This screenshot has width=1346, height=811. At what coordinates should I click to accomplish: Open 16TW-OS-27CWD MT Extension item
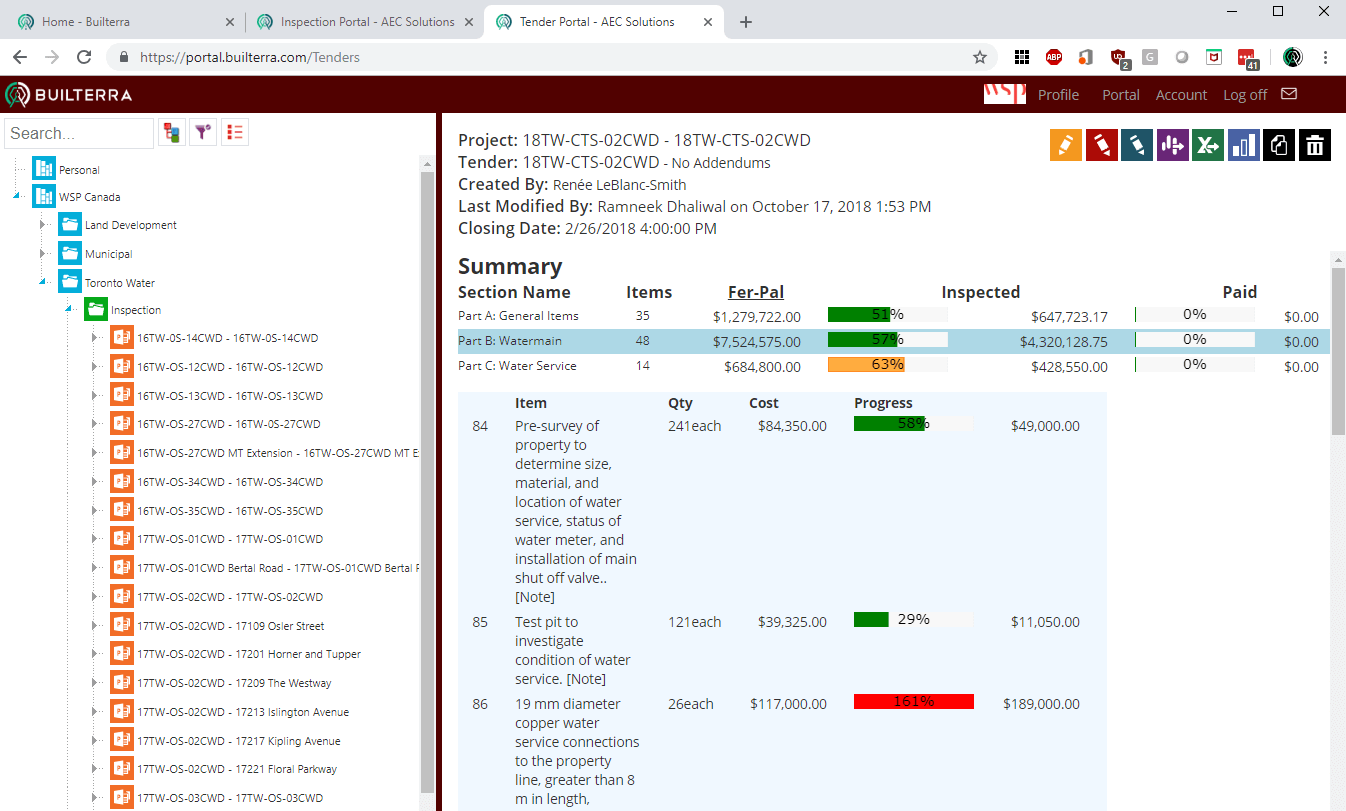278,453
